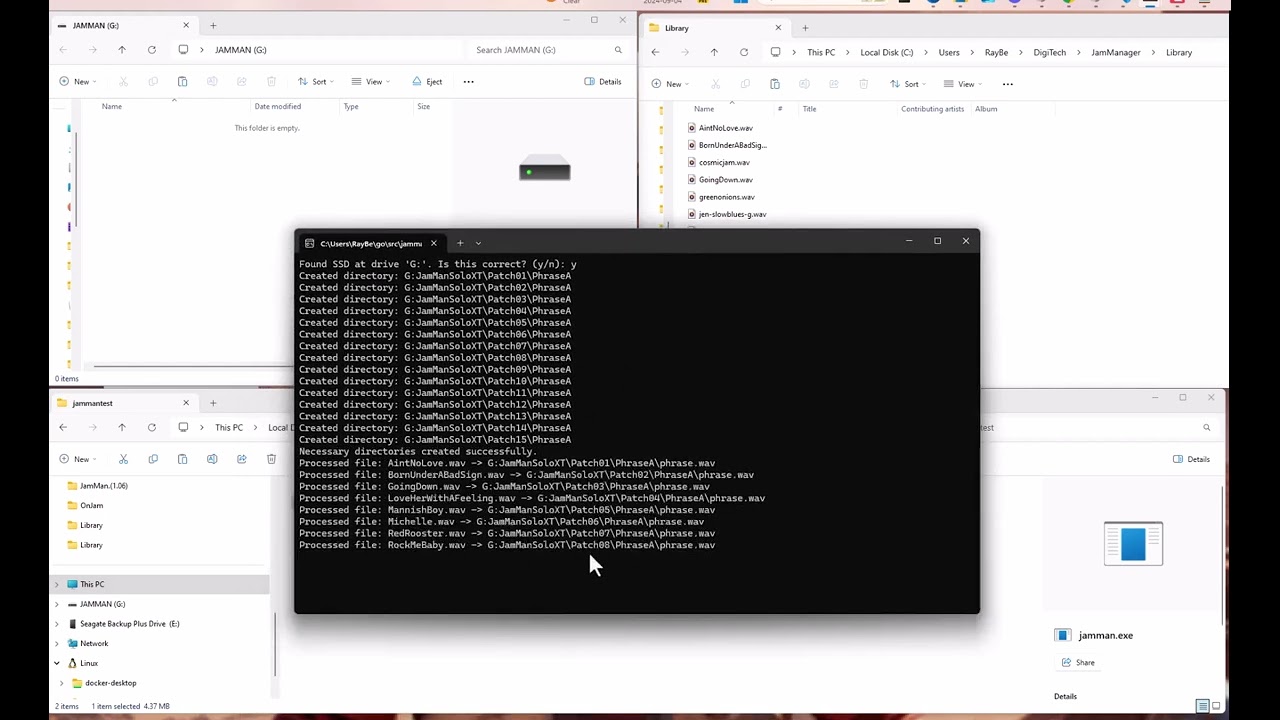Open the Sort dropdown in the Library window
This screenshot has width=1280, height=720.
pyautogui.click(x=907, y=84)
